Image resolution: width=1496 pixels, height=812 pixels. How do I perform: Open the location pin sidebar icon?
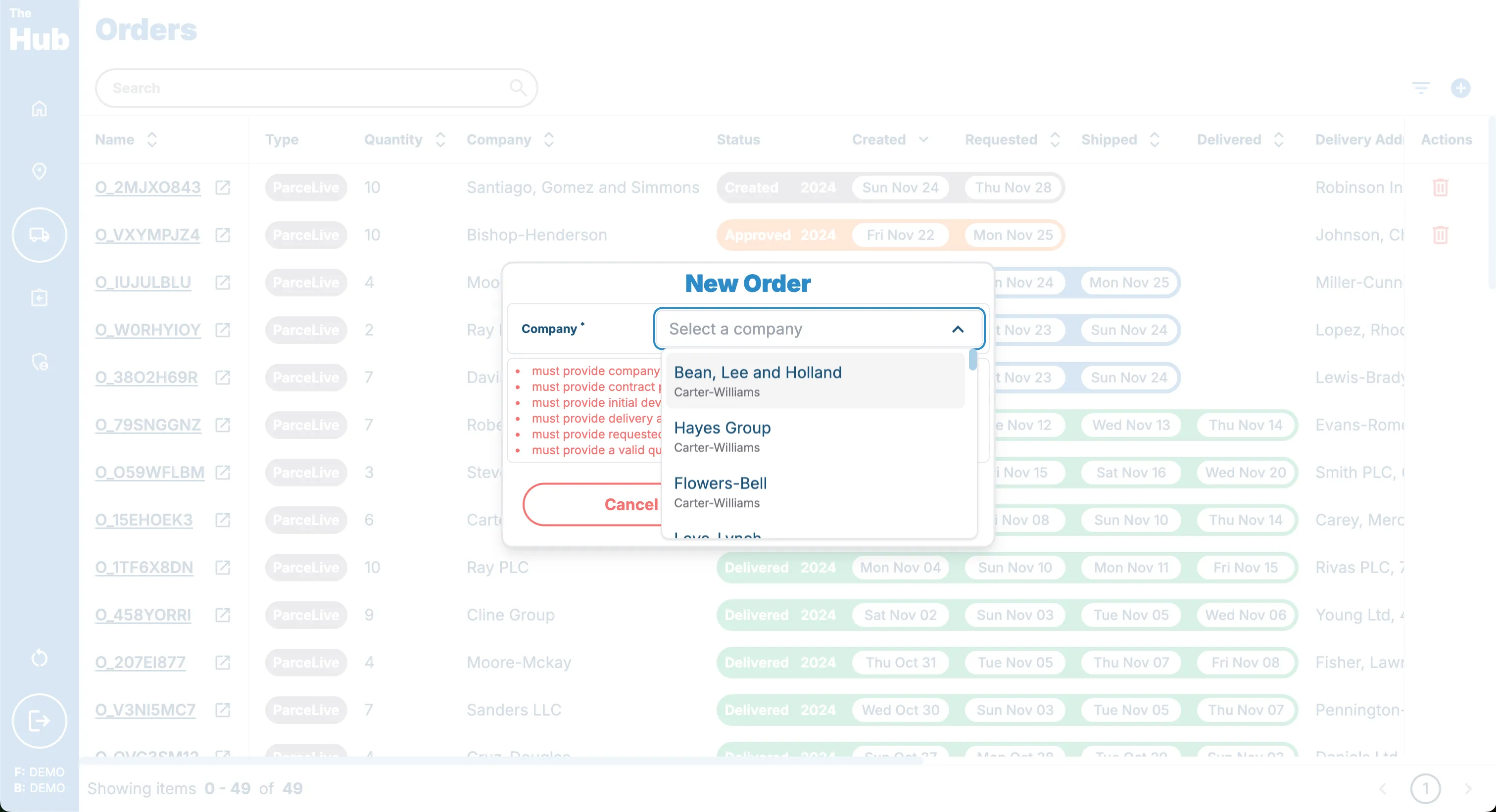point(39,171)
